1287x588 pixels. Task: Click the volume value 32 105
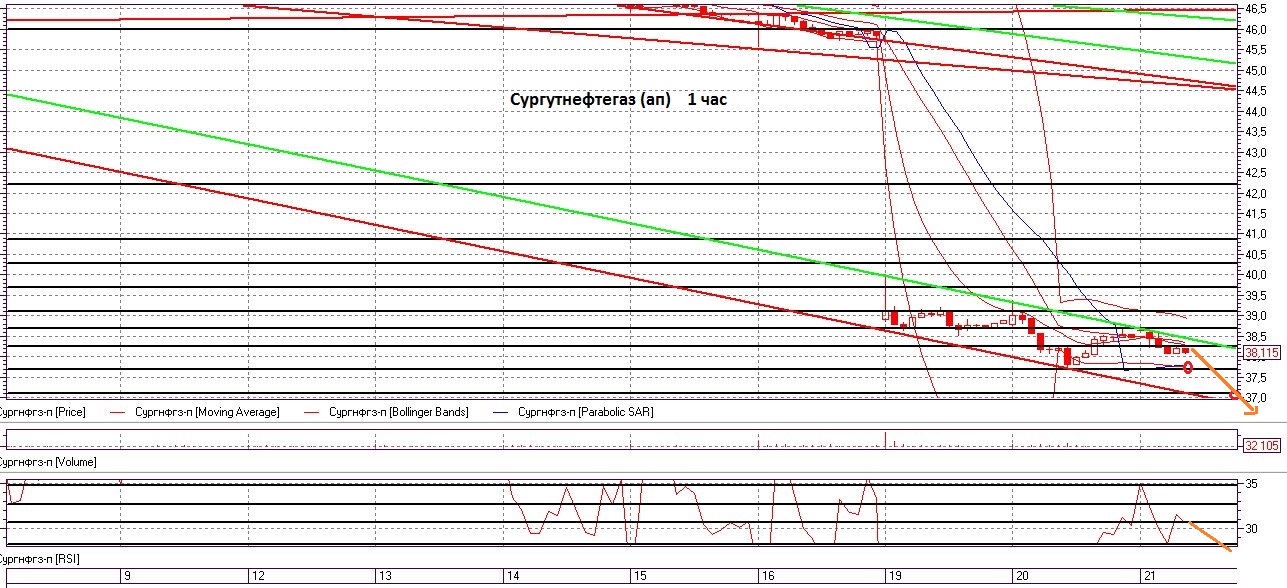pos(1261,445)
